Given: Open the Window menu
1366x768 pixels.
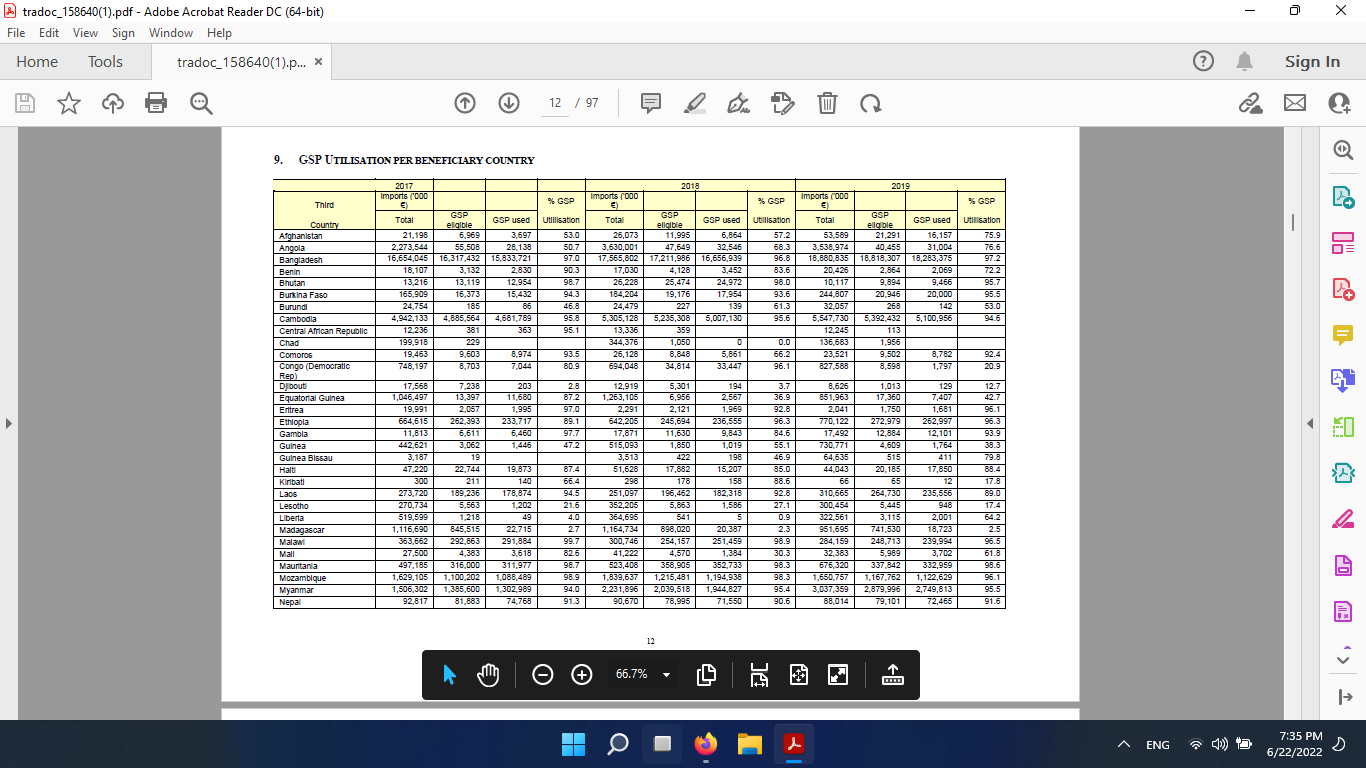Looking at the screenshot, I should [171, 33].
